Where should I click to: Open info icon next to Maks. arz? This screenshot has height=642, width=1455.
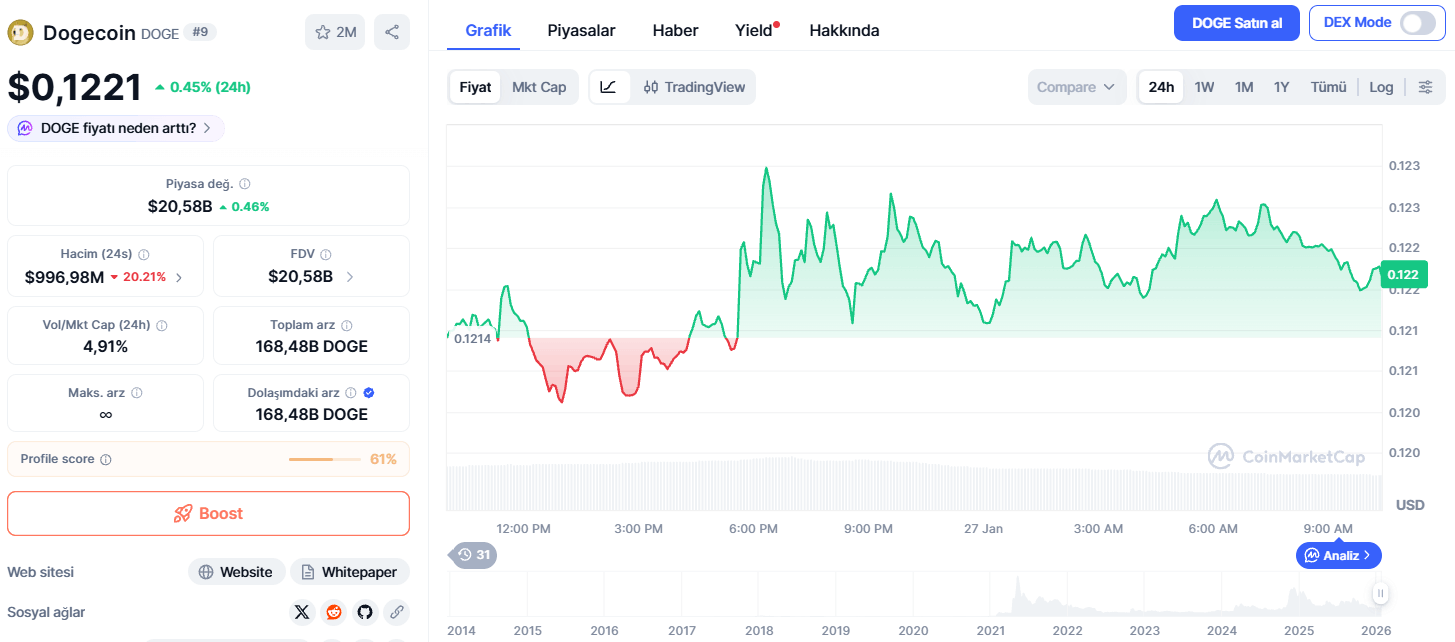pos(137,393)
